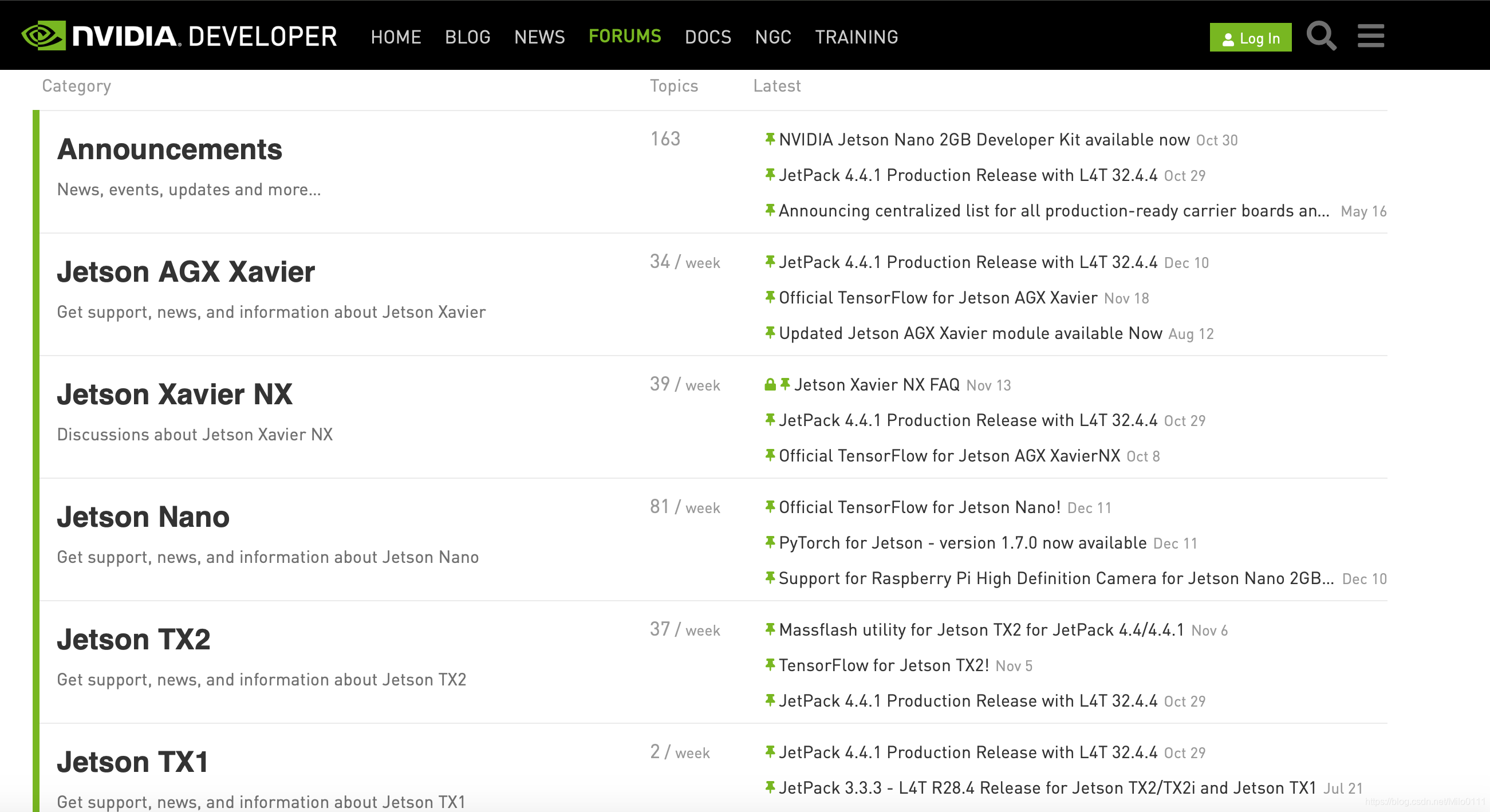Viewport: 1490px width, 812px height.
Task: Click pin icon beside Official TensorFlow for Jetson AGX Xavier Nov 18
Action: pyautogui.click(x=770, y=297)
